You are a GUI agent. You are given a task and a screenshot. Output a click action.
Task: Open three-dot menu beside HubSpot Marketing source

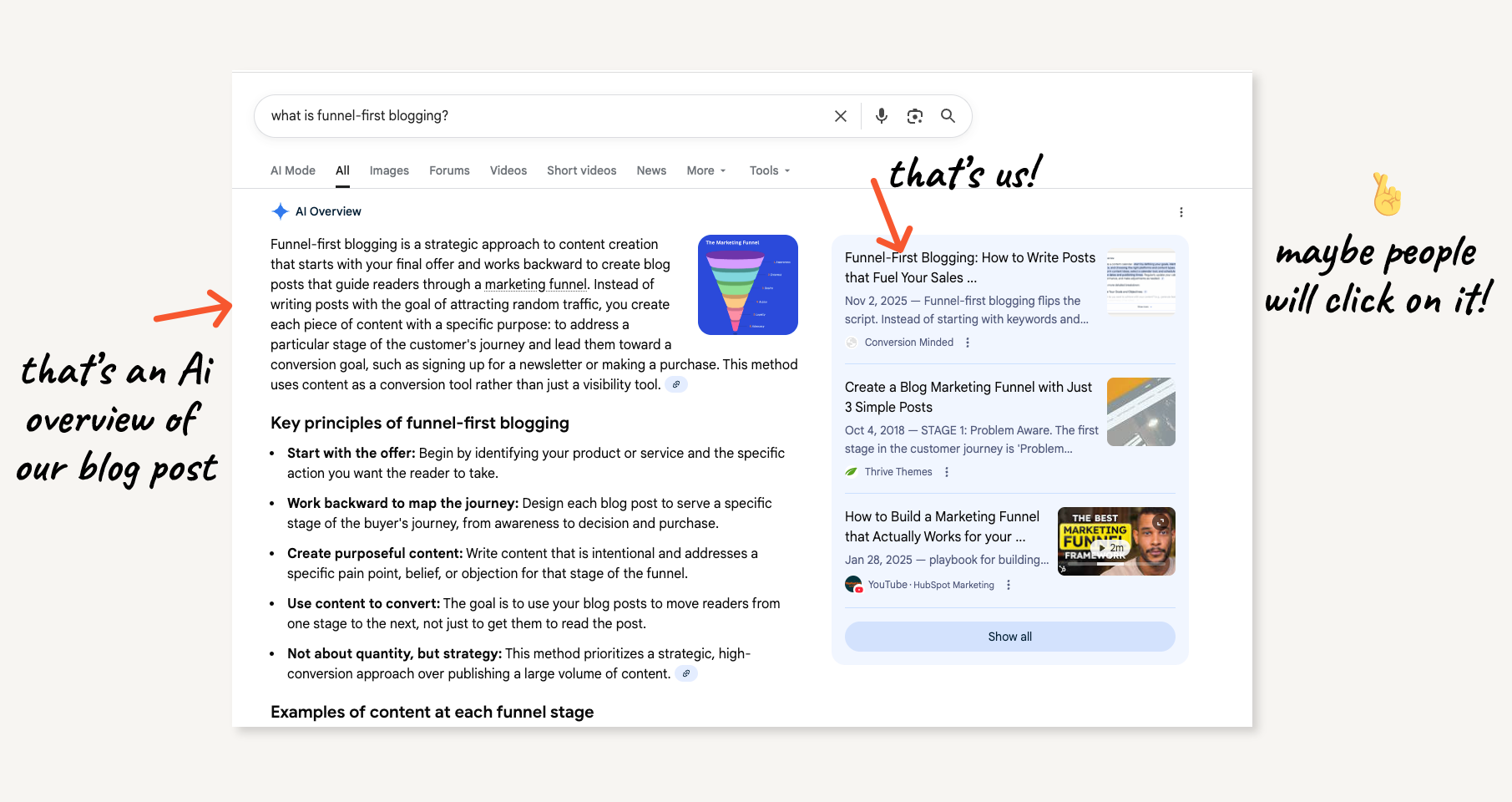[x=1009, y=585]
